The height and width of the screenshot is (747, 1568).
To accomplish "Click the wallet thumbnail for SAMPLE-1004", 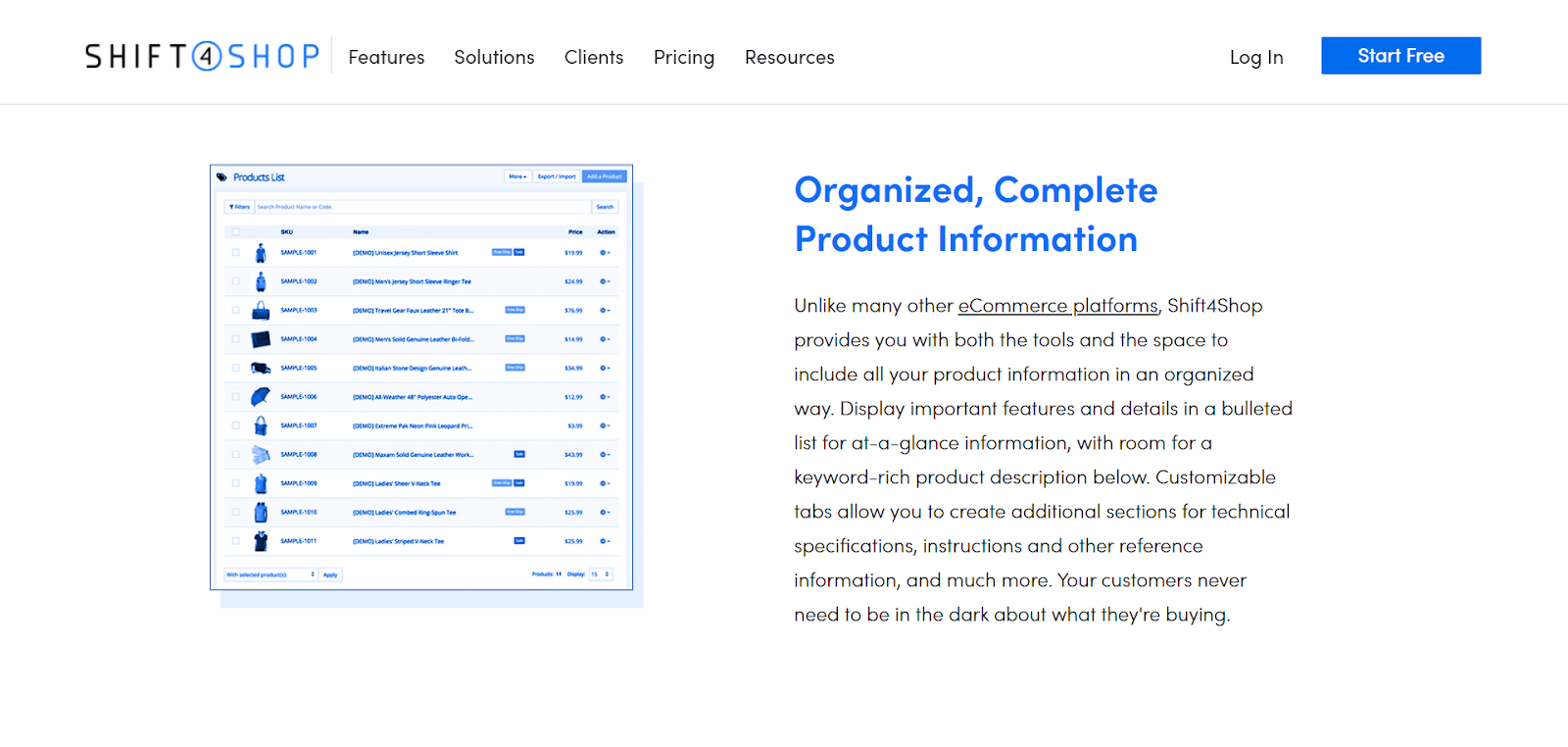I will pyautogui.click(x=261, y=339).
